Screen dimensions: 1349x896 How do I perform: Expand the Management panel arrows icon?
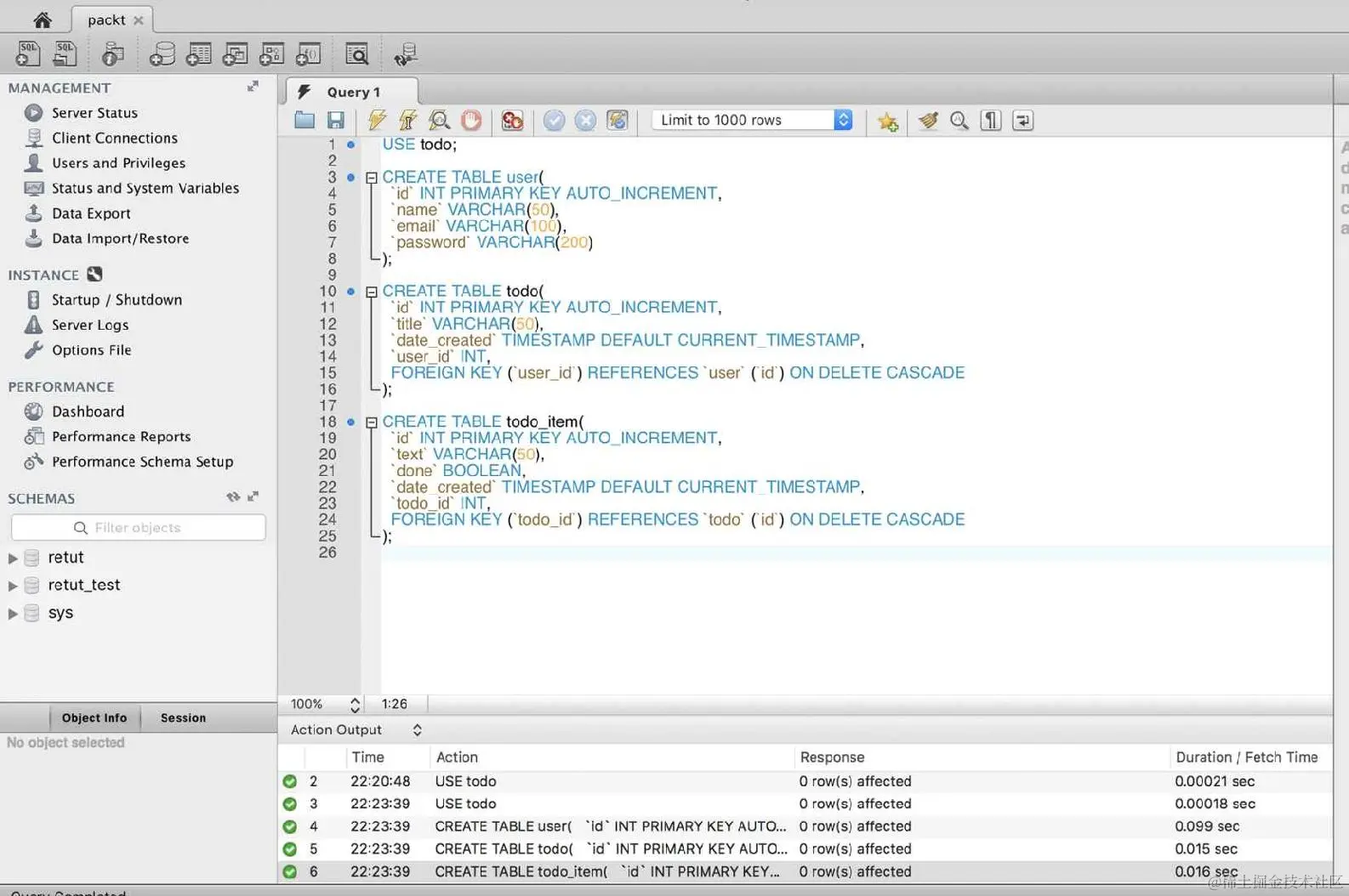click(x=253, y=87)
